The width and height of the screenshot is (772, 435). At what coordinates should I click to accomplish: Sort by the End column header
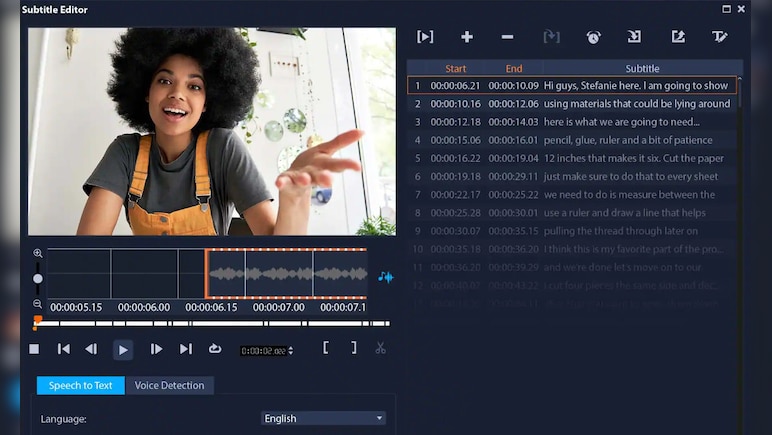coord(514,68)
